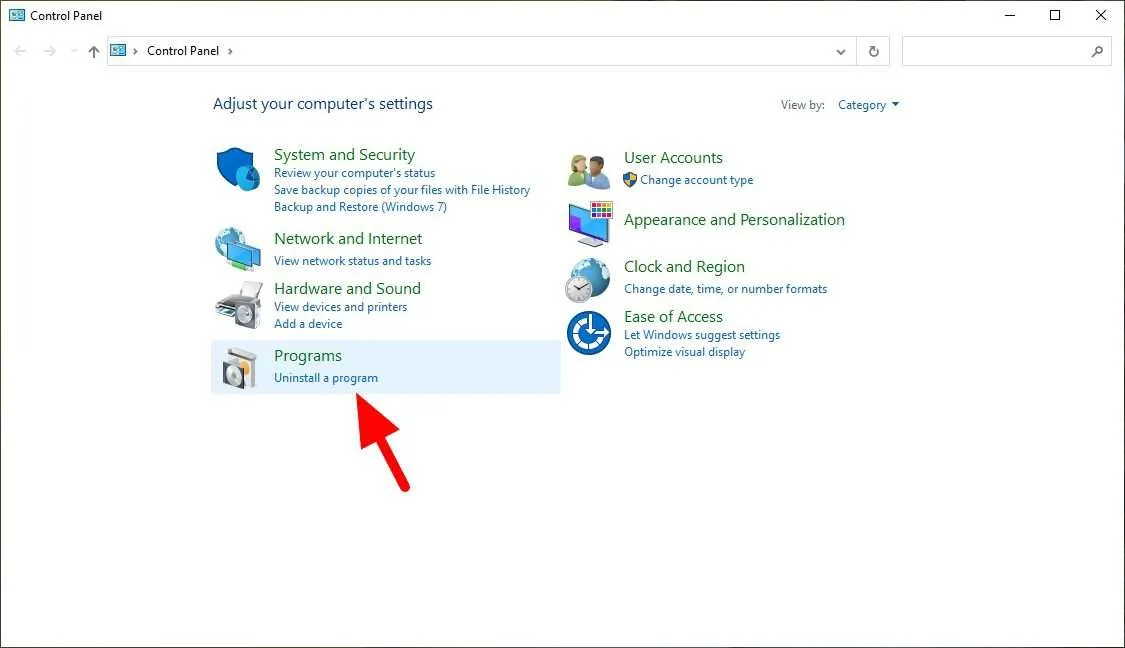Click the Change account type shield icon
This screenshot has height=648, width=1125.
(x=630, y=179)
